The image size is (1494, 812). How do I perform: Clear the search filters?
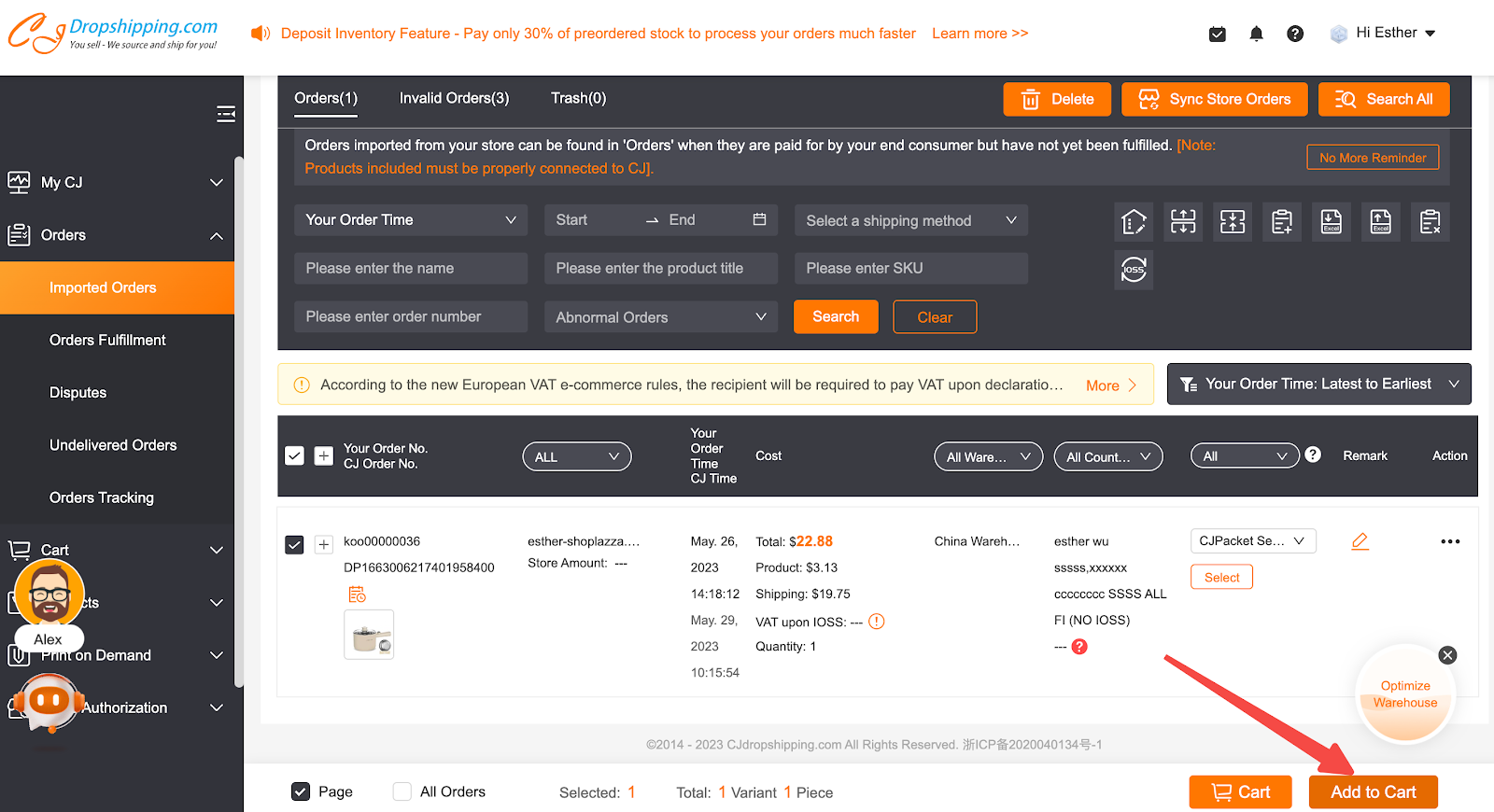935,316
